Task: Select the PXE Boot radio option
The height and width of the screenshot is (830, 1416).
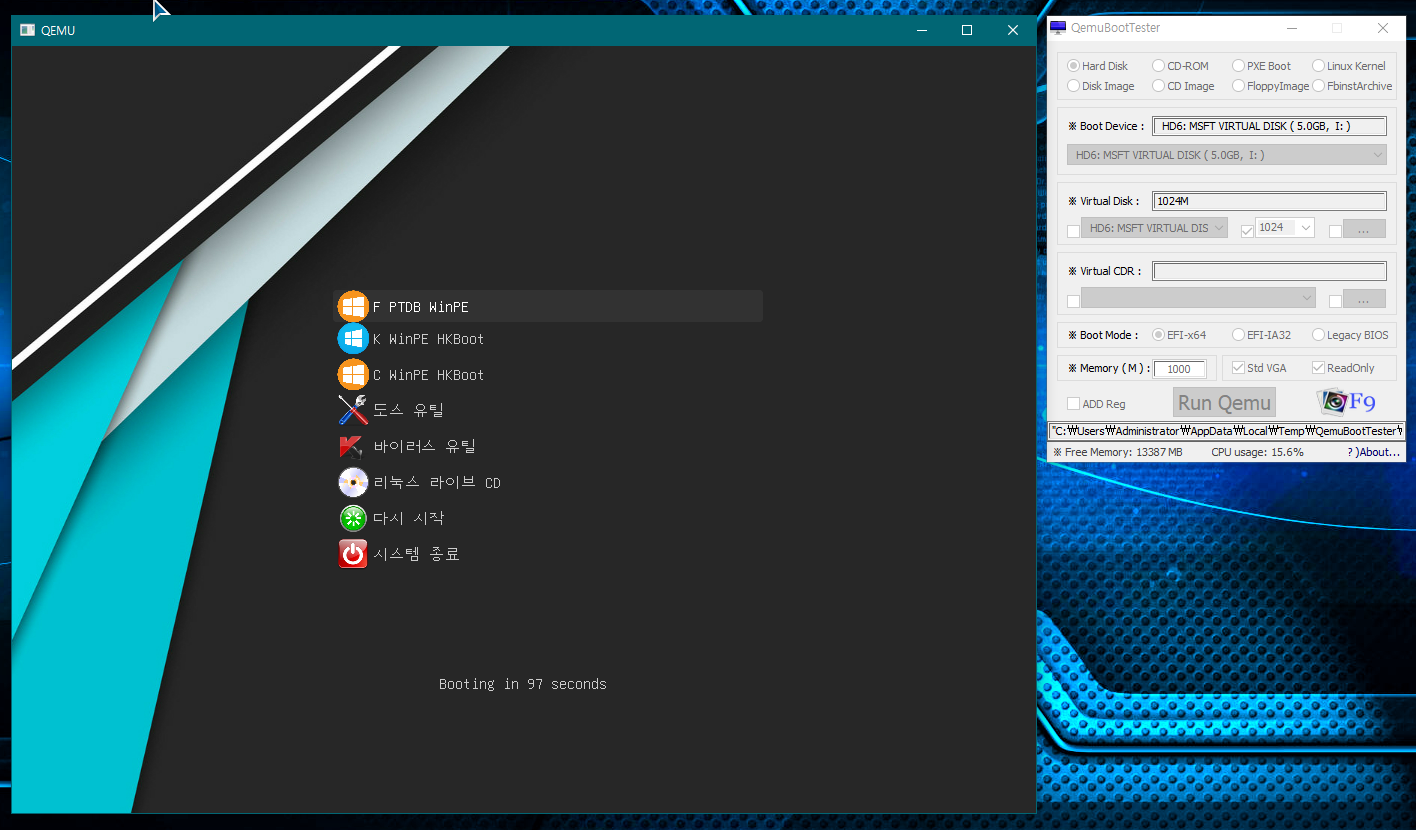Action: (1239, 66)
